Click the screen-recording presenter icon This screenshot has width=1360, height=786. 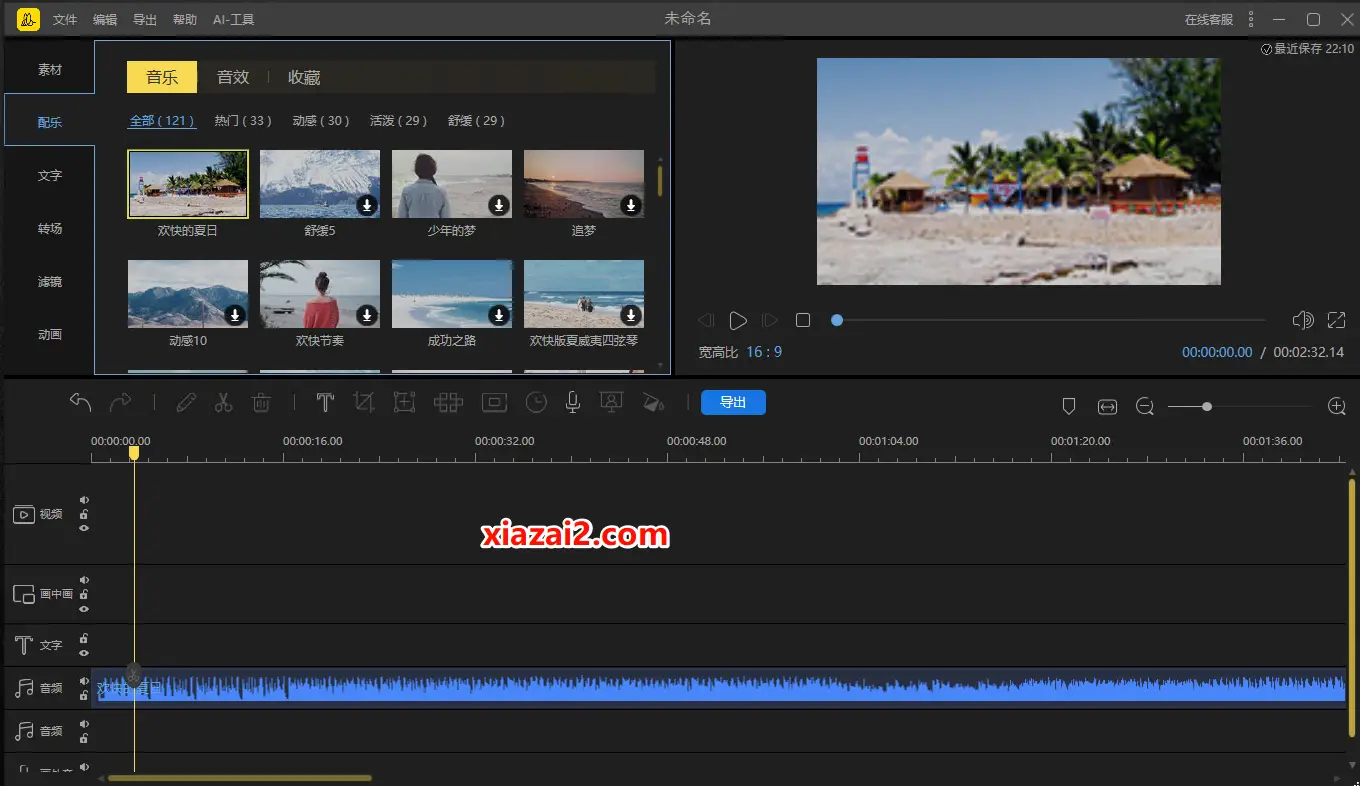pos(611,402)
